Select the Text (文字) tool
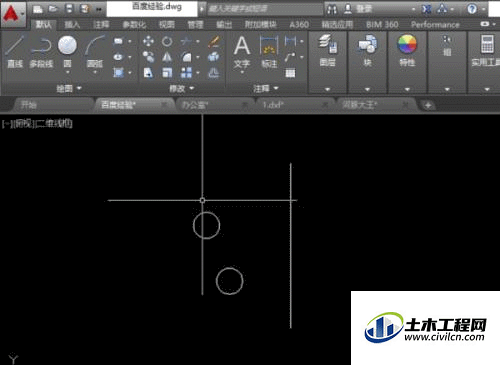Screen dimensions: 500x365 [x=242, y=52]
